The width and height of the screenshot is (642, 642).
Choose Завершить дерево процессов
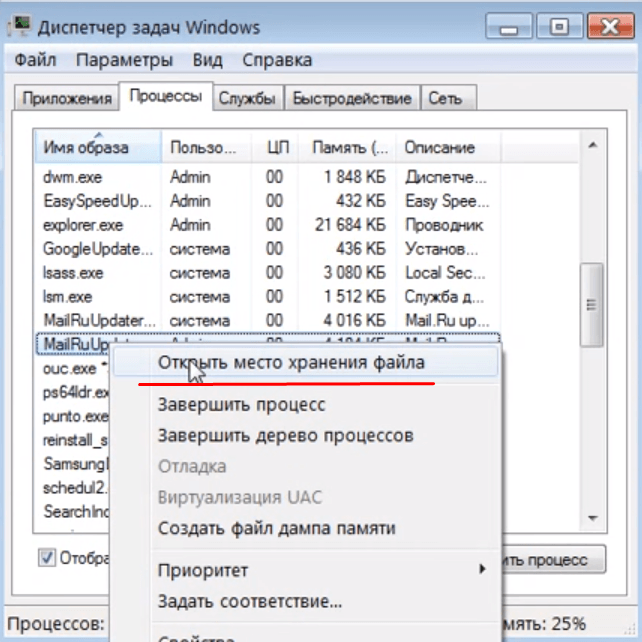305,435
